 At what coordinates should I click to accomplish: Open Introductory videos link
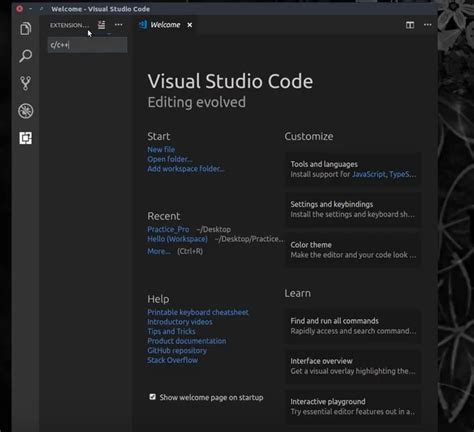180,322
